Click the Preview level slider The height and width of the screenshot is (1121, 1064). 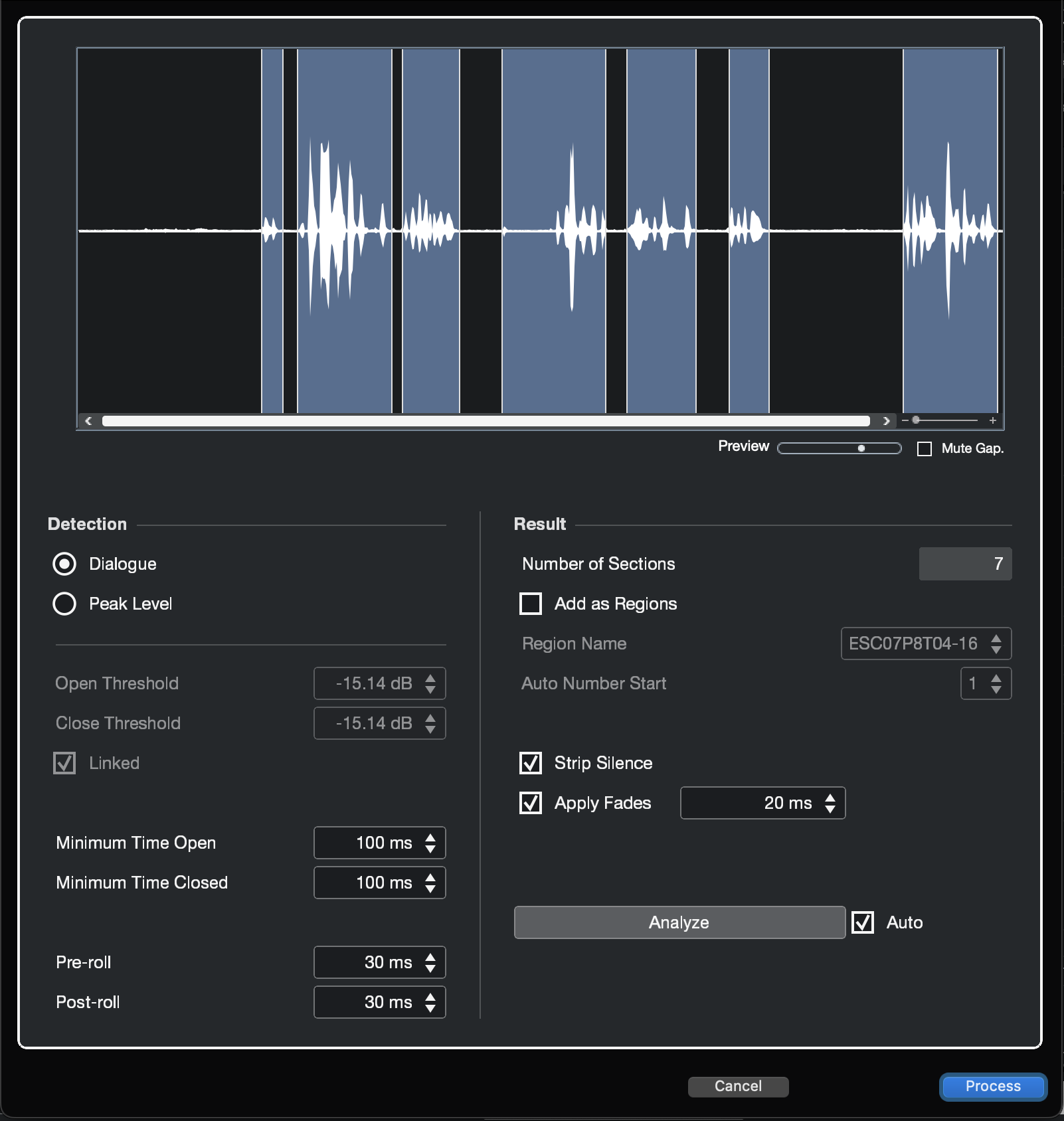tap(840, 448)
